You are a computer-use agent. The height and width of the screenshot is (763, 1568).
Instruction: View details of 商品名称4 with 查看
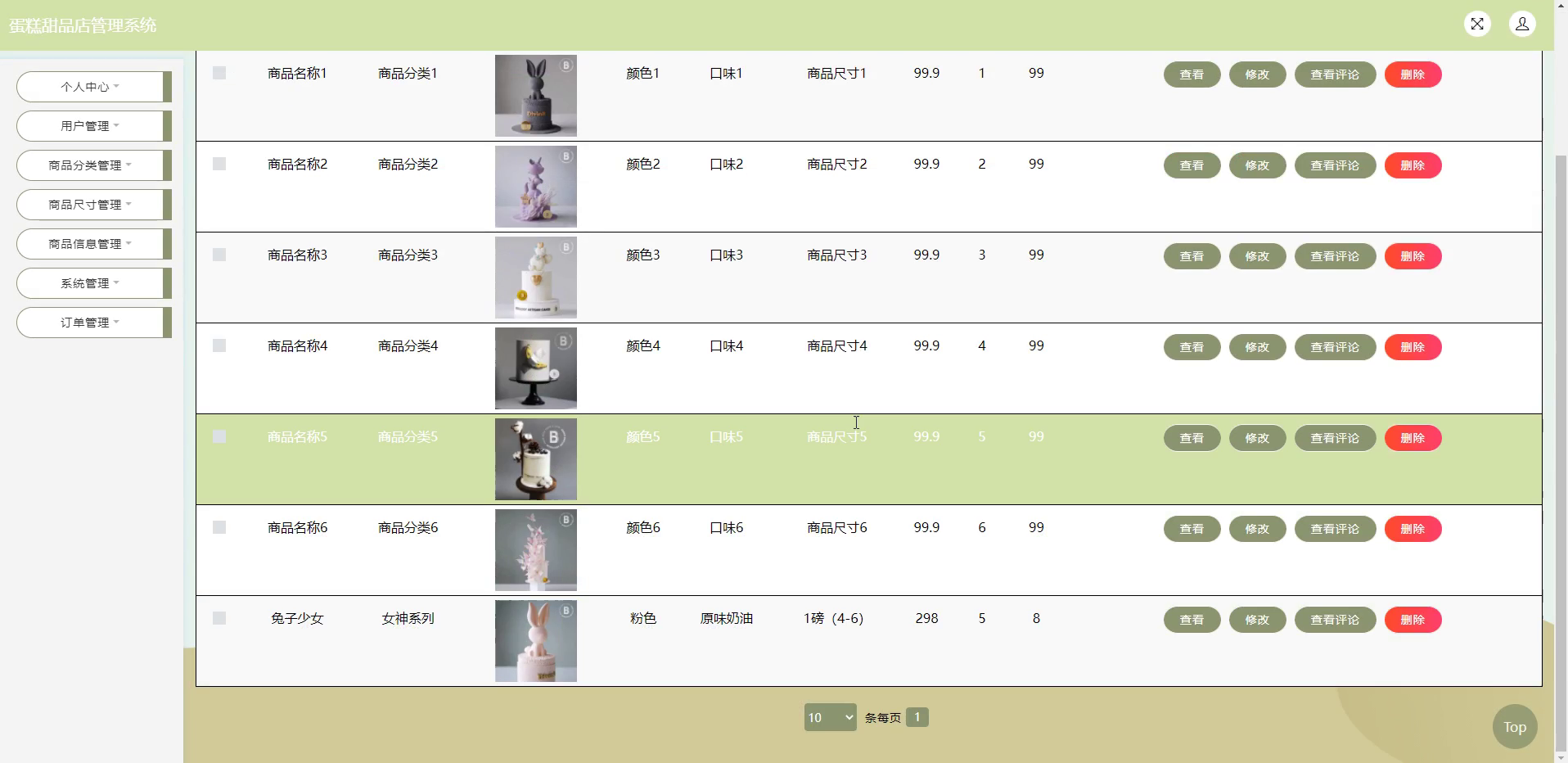click(x=1192, y=347)
